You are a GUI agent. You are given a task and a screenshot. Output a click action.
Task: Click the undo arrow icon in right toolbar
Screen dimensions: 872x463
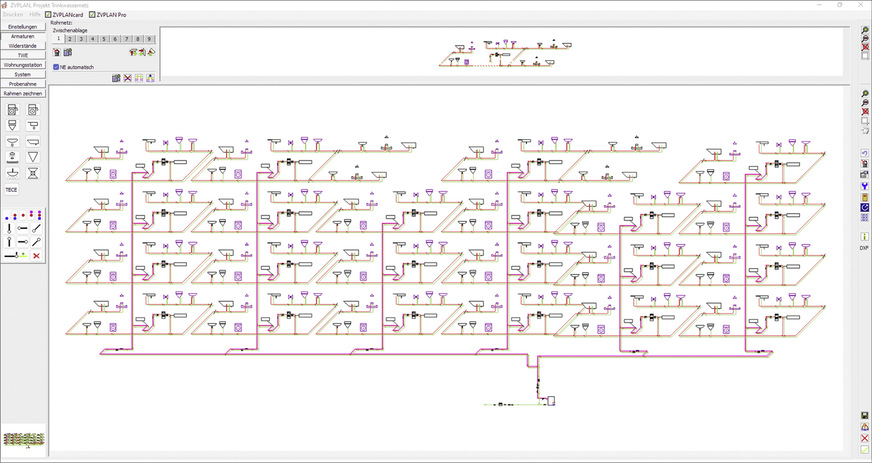tap(864, 154)
